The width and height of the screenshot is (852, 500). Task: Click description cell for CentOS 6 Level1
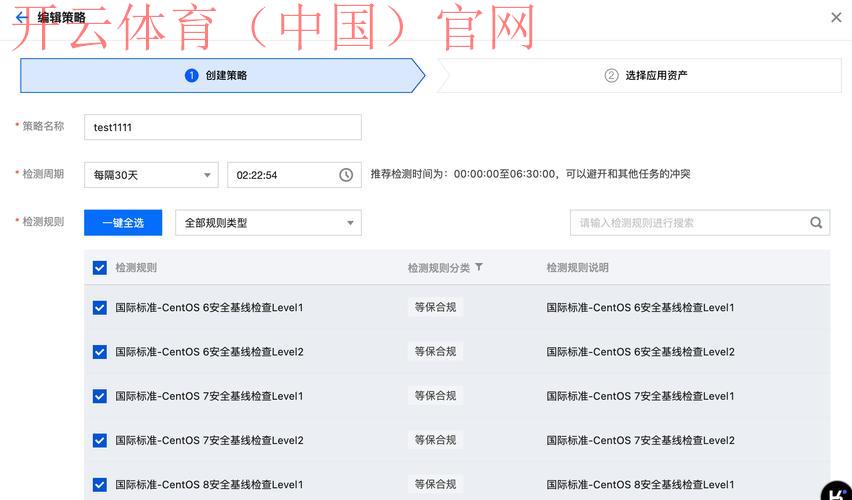(640, 308)
